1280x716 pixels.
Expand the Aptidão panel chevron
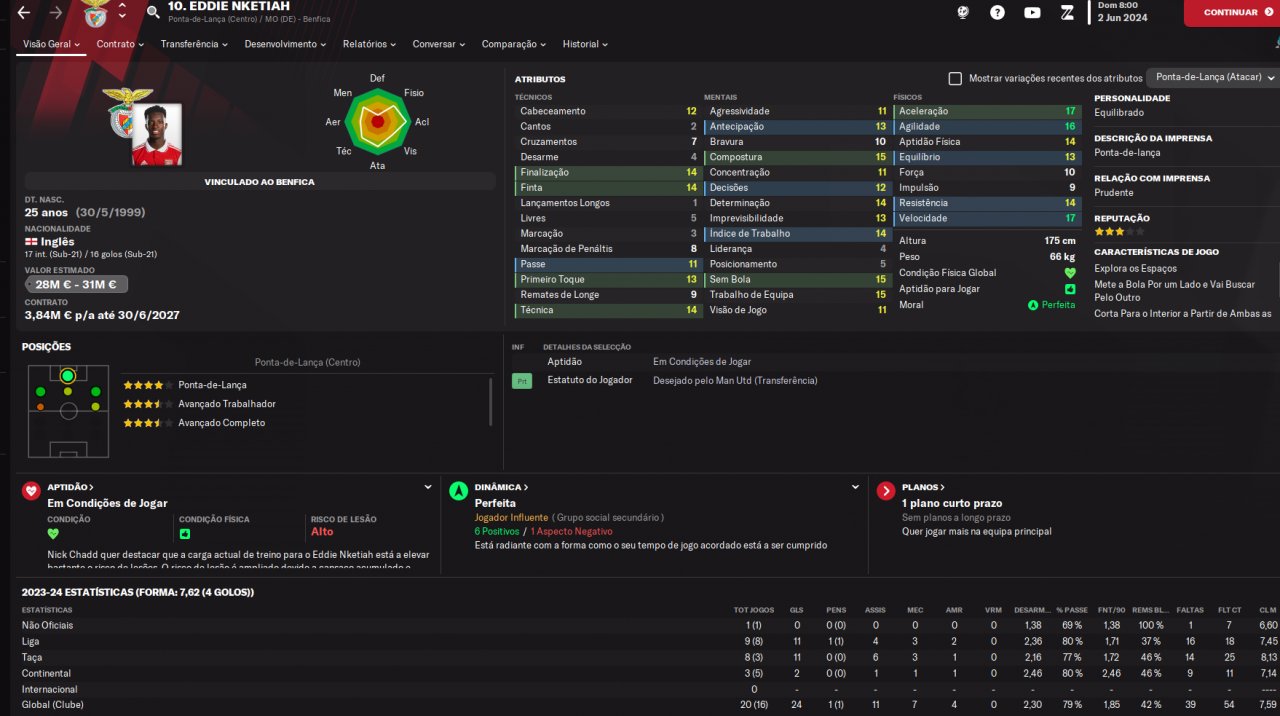pos(428,487)
